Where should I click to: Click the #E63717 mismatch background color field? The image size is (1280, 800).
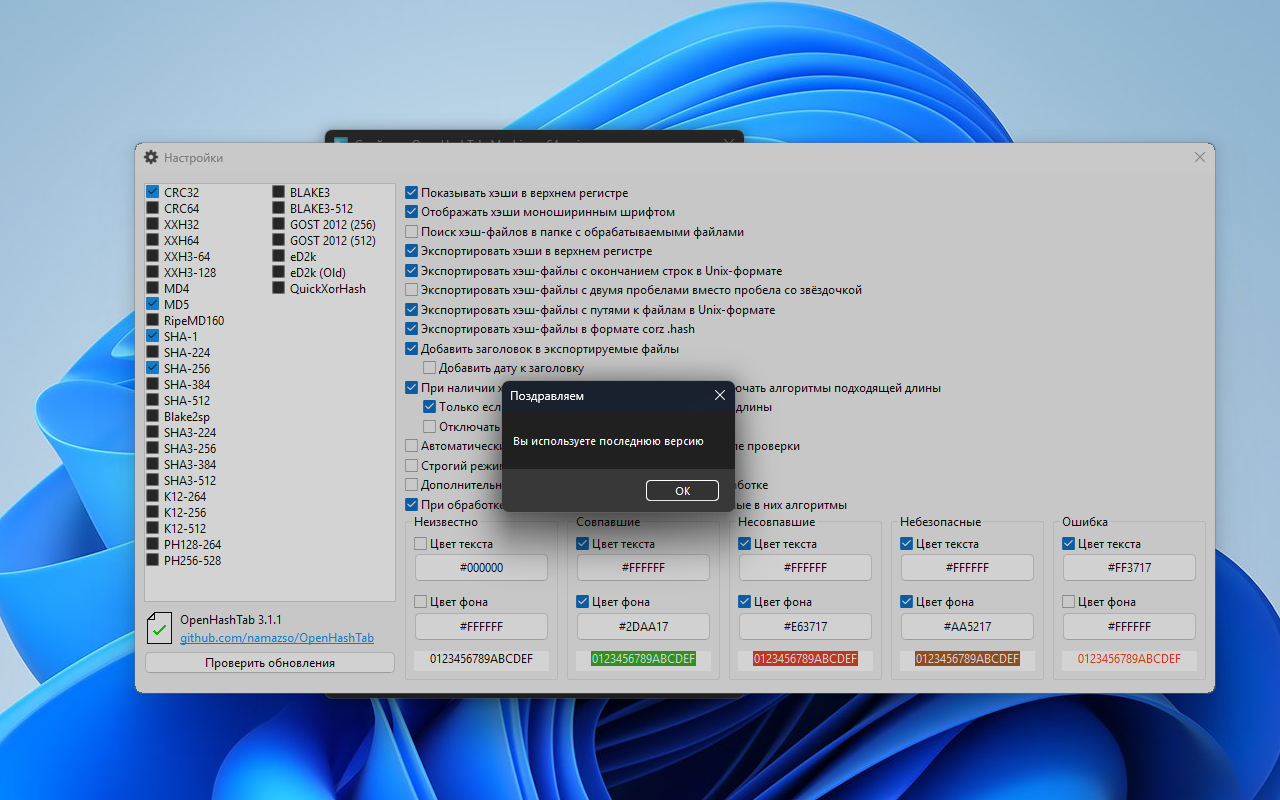(x=805, y=626)
